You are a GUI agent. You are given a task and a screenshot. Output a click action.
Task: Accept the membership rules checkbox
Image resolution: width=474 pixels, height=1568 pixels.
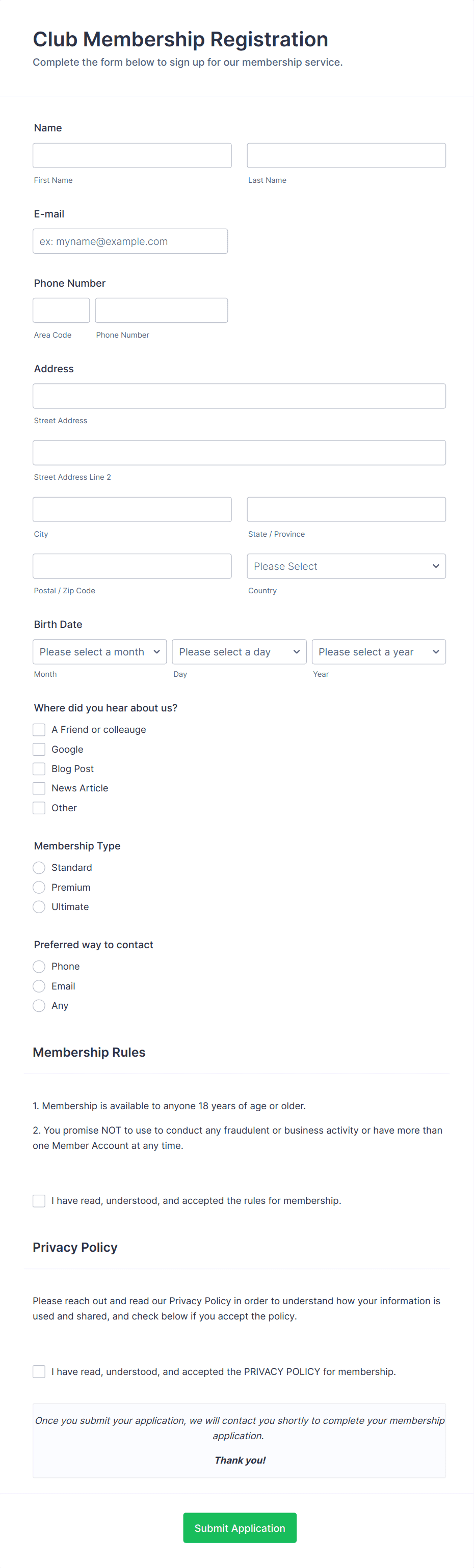tap(38, 1200)
